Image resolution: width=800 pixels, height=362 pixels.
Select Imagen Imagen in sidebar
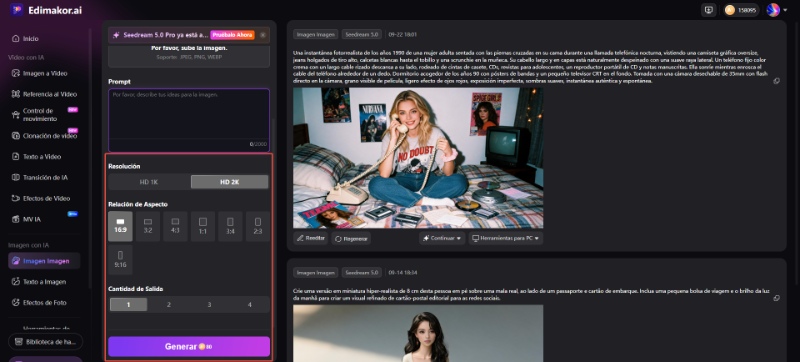(x=44, y=261)
